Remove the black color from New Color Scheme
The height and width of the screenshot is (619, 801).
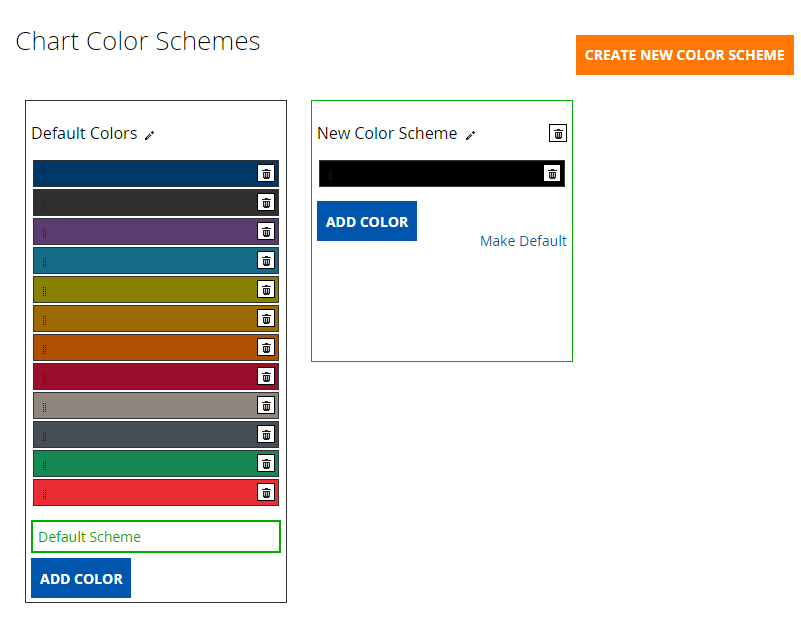pyautogui.click(x=552, y=173)
